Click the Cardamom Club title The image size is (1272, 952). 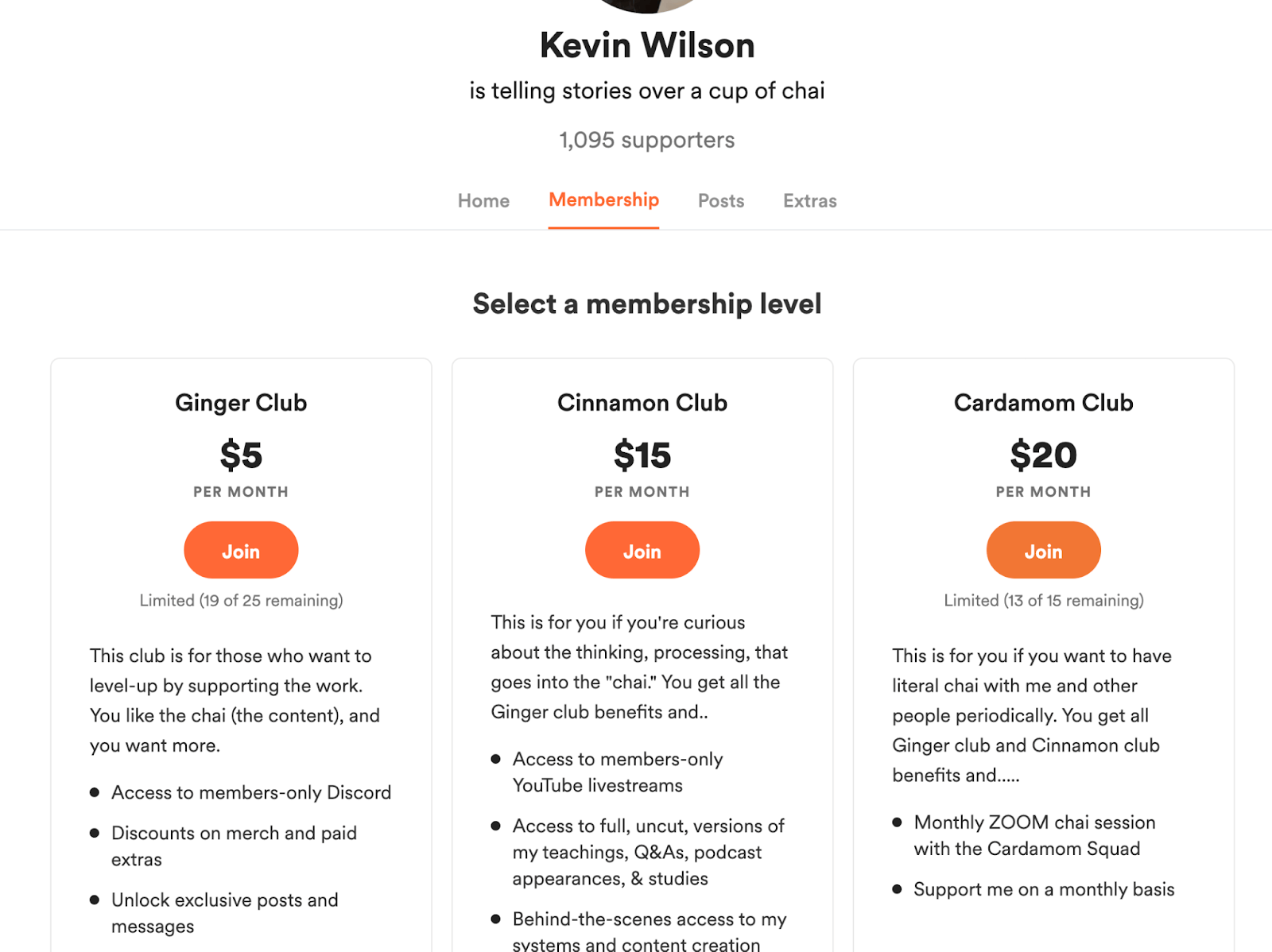(x=1043, y=403)
